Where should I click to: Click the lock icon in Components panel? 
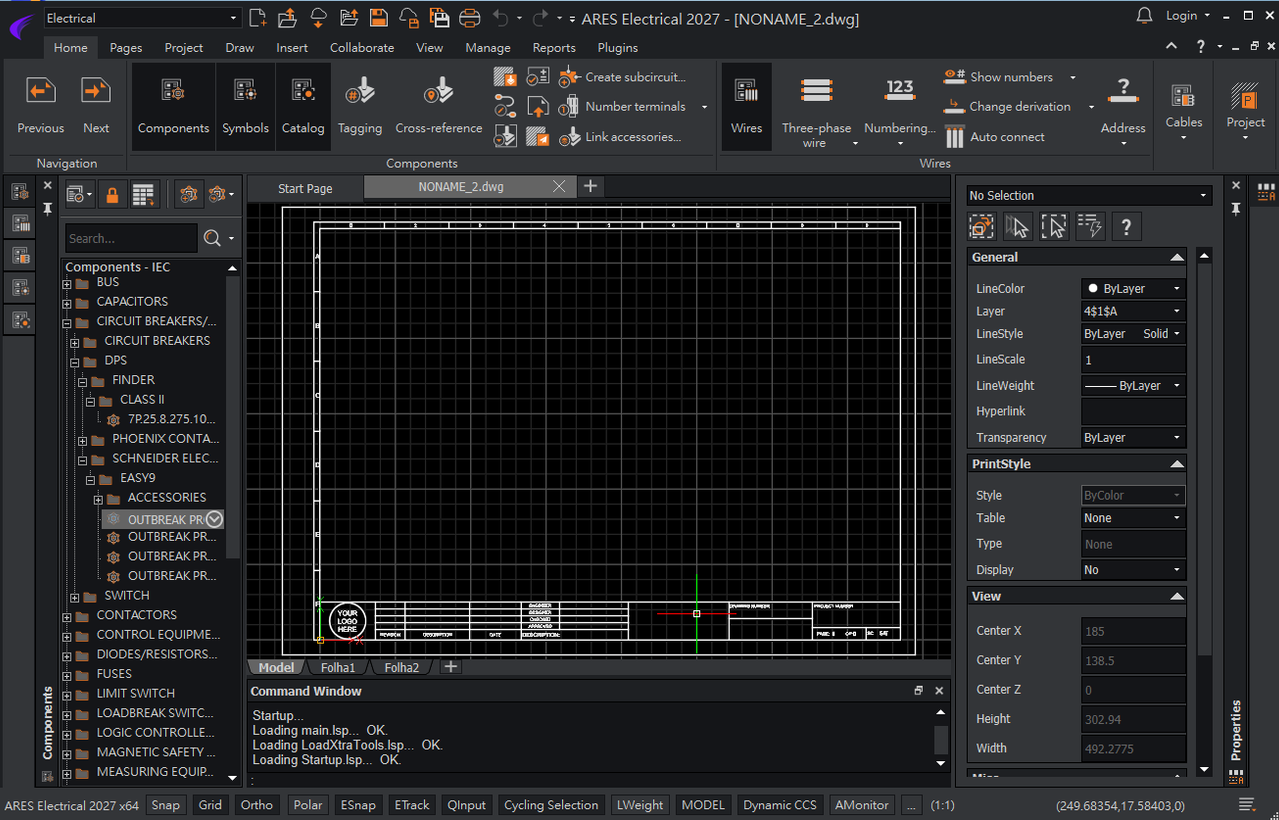pos(112,195)
